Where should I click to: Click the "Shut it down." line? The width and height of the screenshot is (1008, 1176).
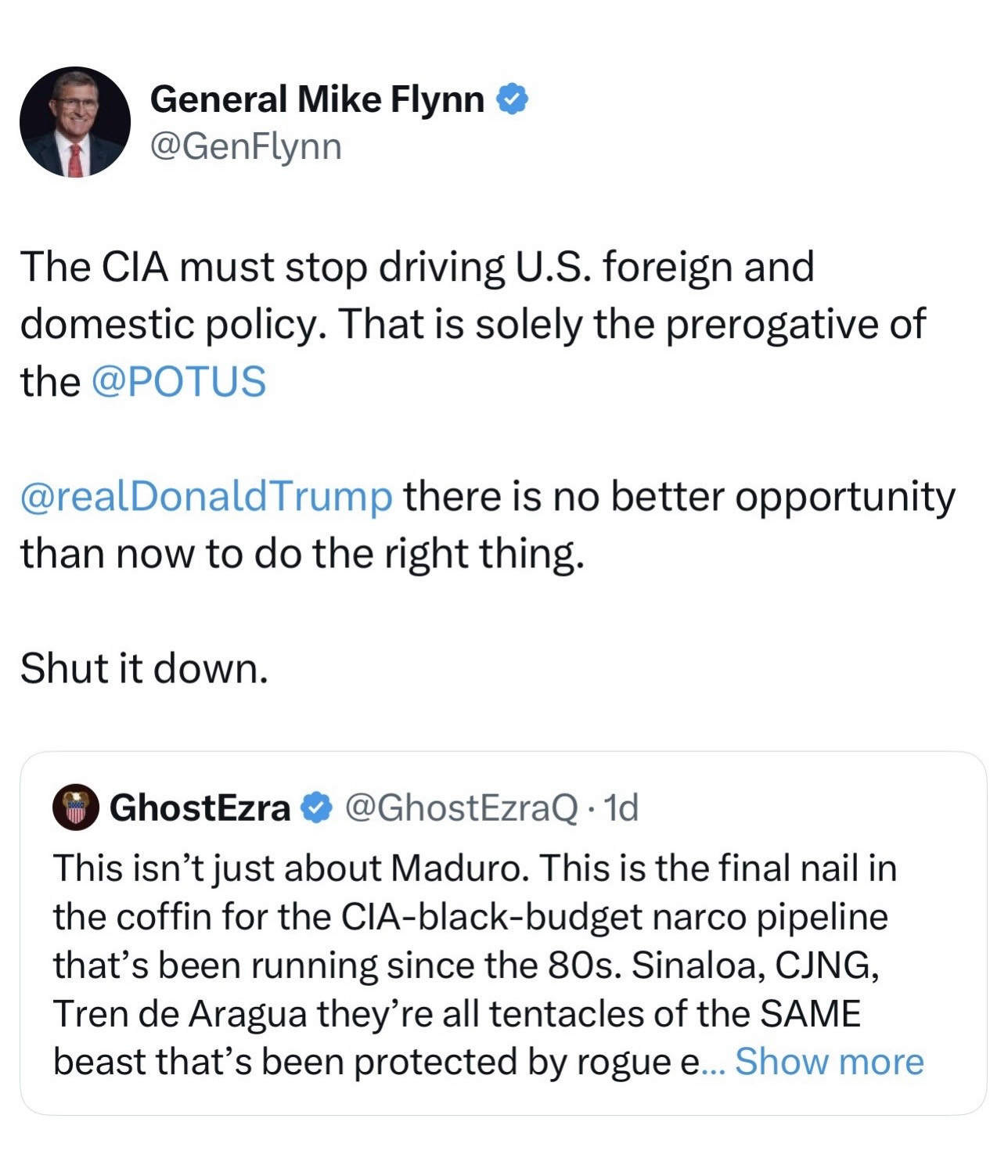(144, 669)
